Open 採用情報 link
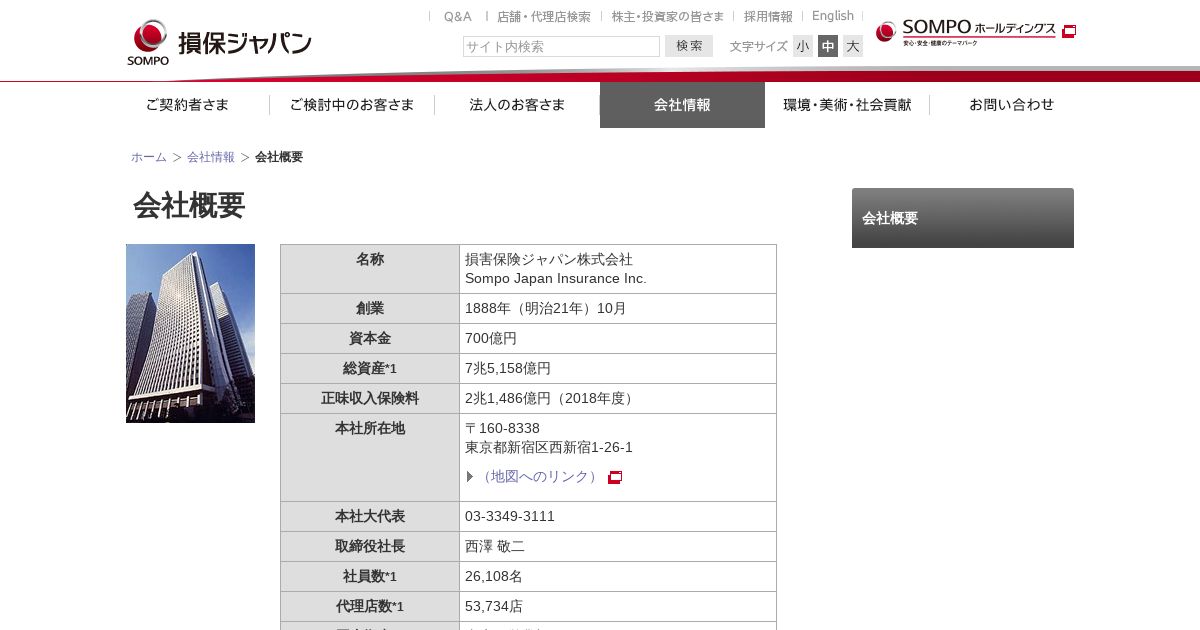The width and height of the screenshot is (1200, 630). [x=768, y=16]
